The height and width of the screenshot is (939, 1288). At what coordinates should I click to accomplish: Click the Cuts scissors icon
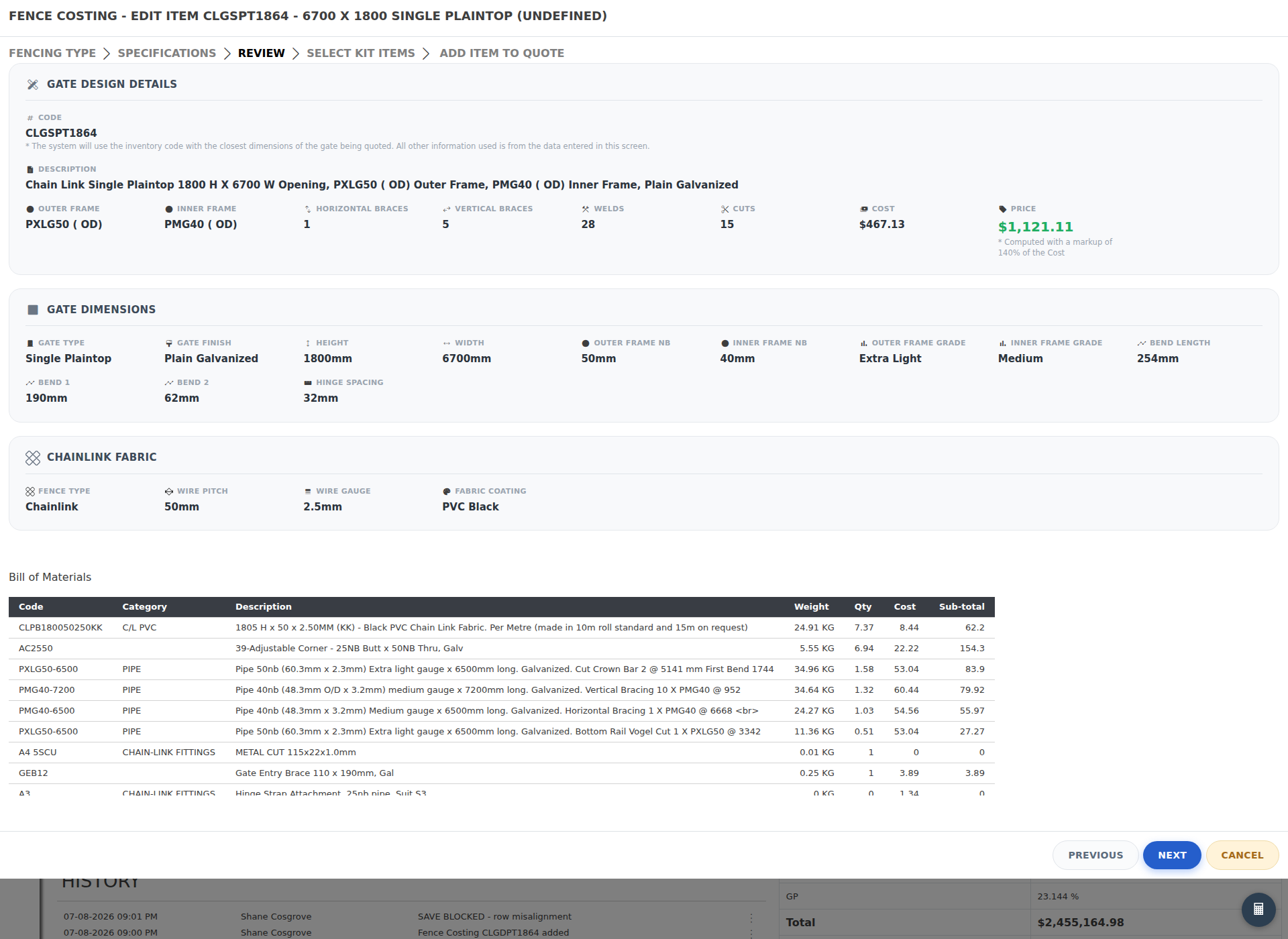tap(724, 209)
